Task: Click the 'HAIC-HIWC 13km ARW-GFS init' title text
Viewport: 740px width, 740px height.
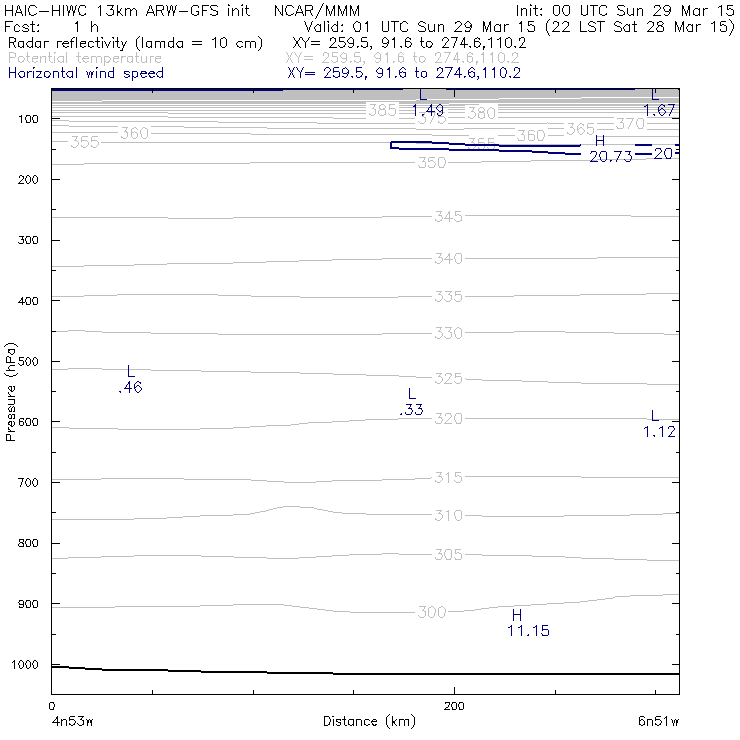Action: 127,10
